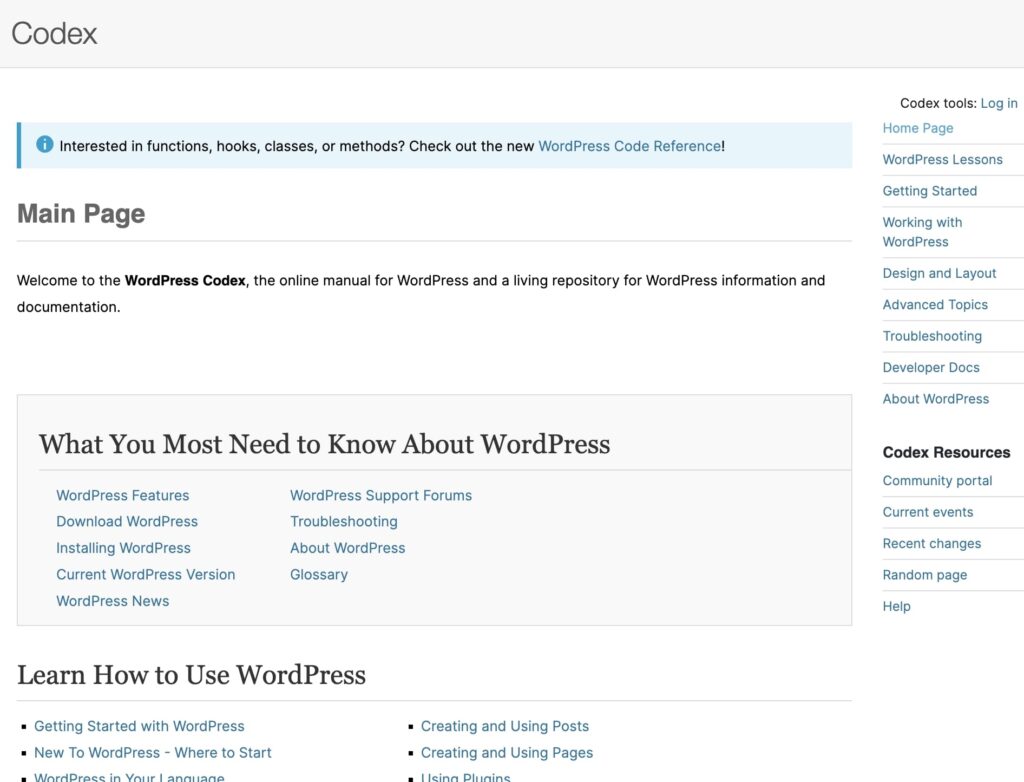Click New To WordPress - Where to Start
Image resolution: width=1024 pixels, height=782 pixels.
coord(153,753)
